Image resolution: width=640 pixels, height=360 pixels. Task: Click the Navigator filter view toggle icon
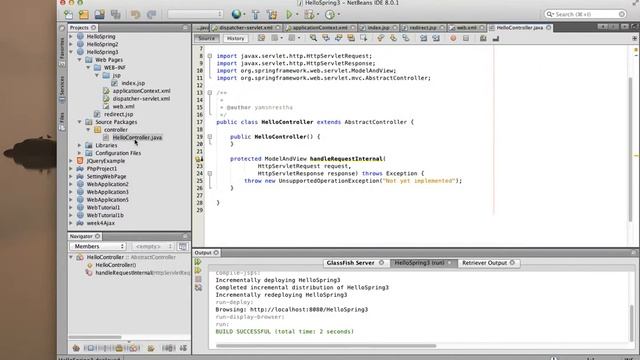[182, 246]
